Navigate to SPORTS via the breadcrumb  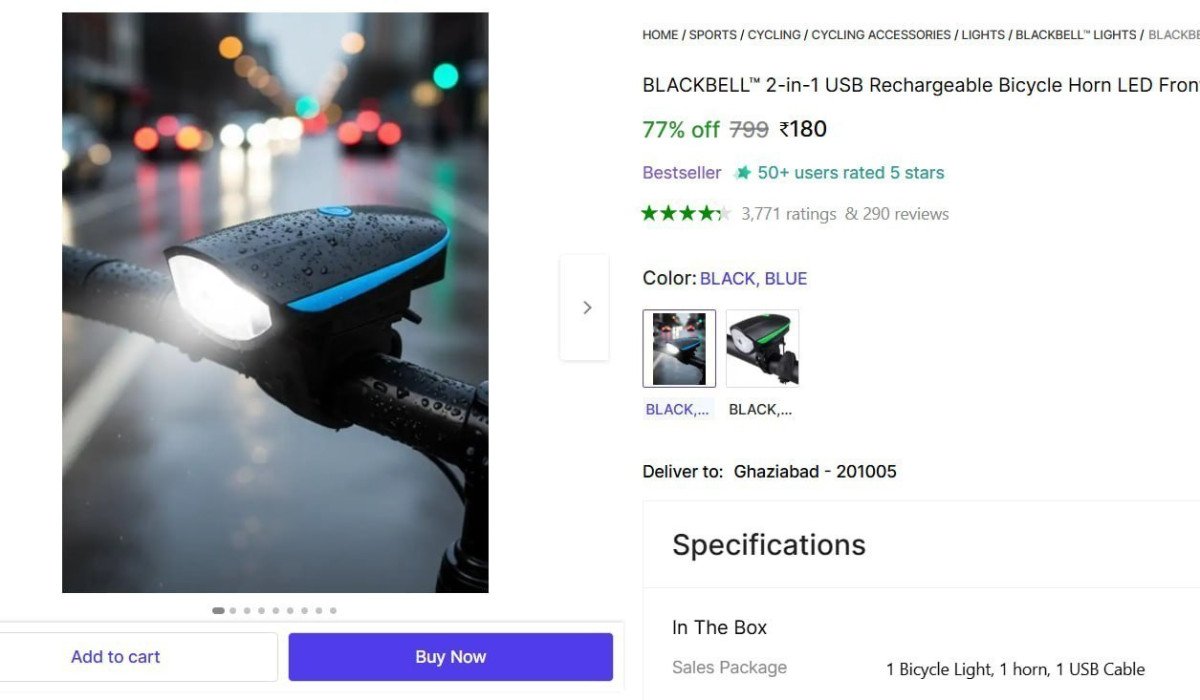[713, 34]
